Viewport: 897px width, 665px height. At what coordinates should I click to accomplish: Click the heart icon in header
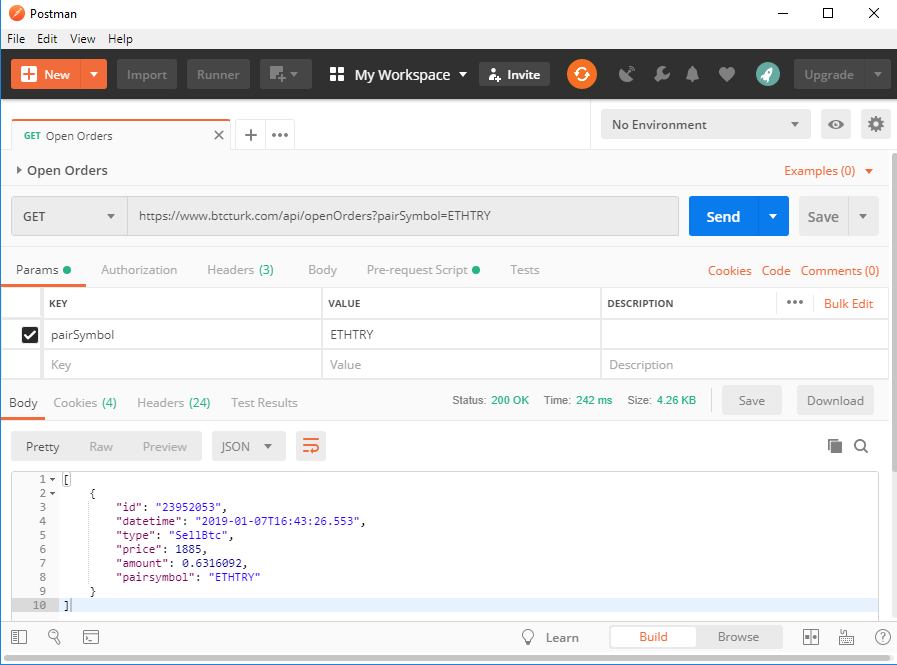click(727, 74)
